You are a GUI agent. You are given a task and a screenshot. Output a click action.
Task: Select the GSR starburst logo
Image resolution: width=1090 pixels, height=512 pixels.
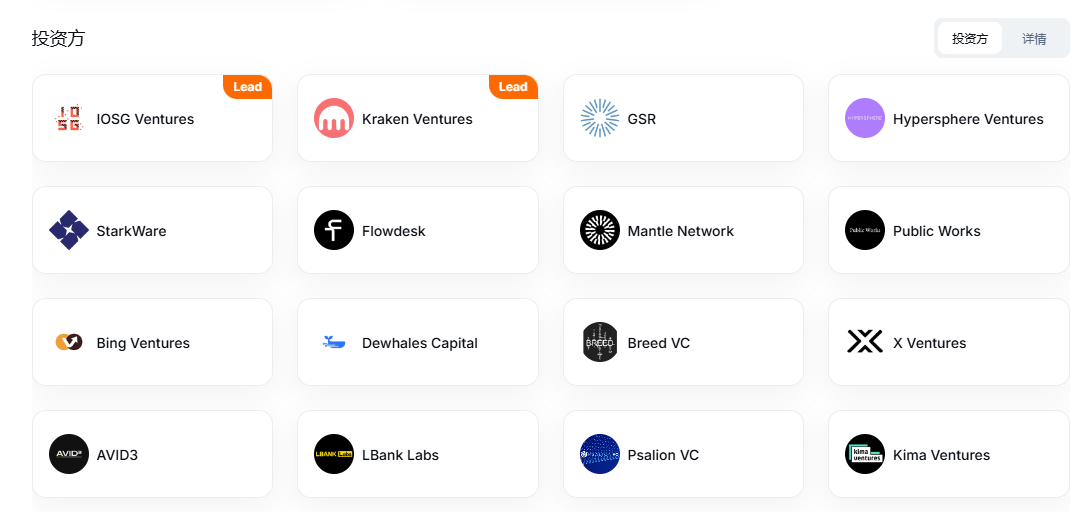pyautogui.click(x=599, y=118)
